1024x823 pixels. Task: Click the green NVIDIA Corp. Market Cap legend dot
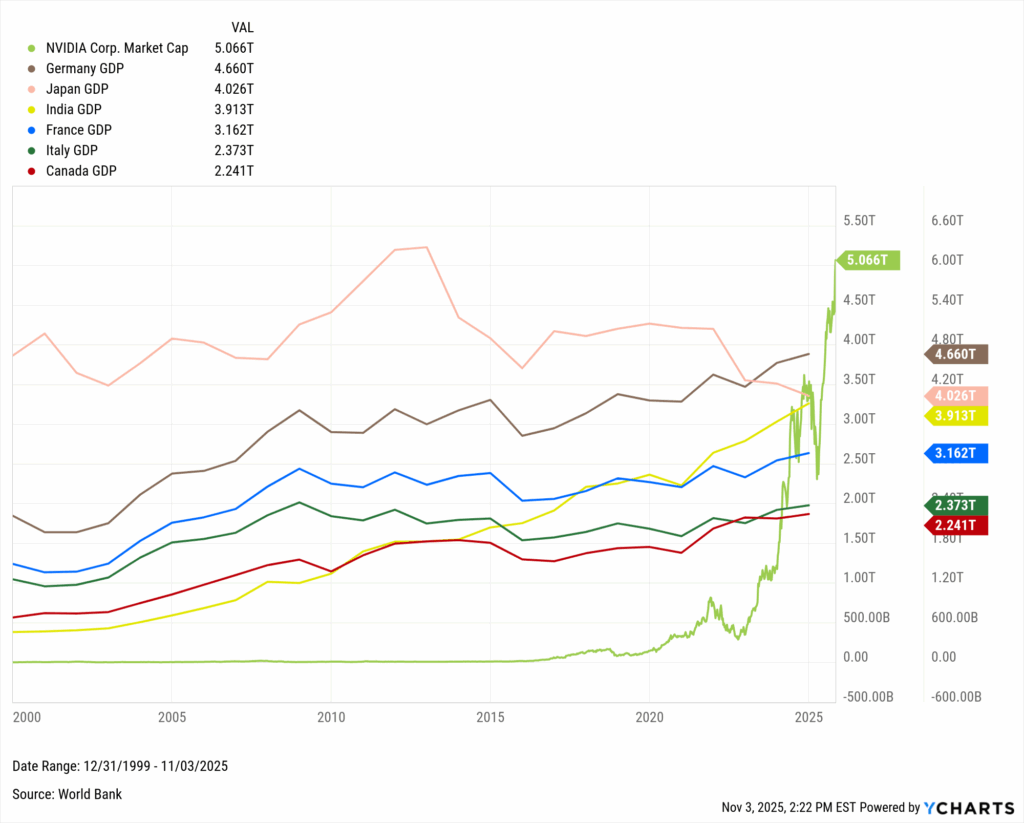tap(31, 47)
